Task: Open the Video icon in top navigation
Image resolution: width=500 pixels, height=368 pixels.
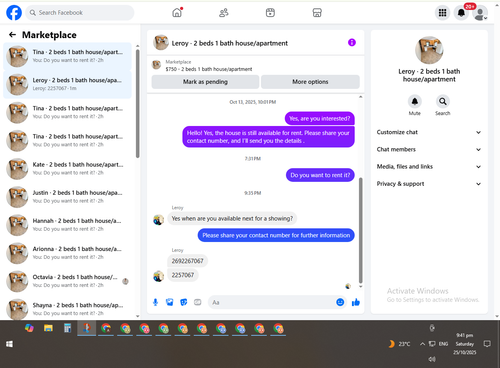Action: 270,13
